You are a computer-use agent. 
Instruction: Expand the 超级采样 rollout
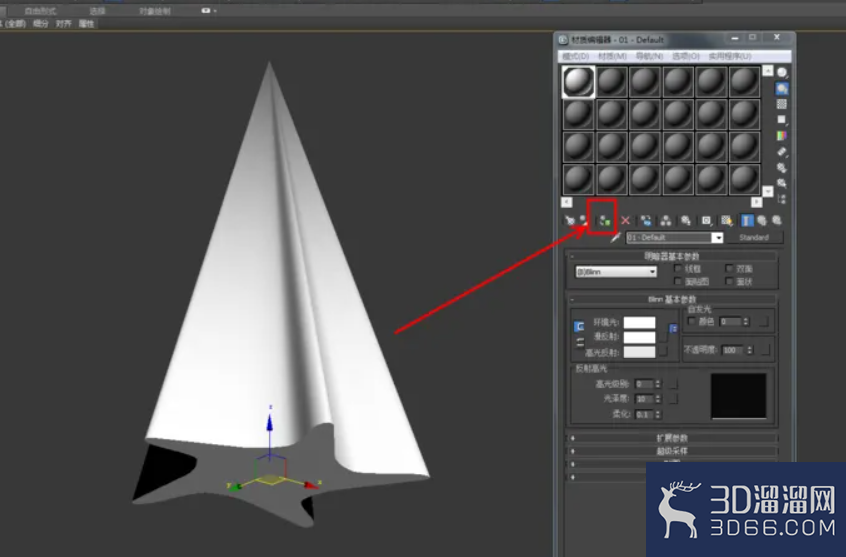[672, 451]
